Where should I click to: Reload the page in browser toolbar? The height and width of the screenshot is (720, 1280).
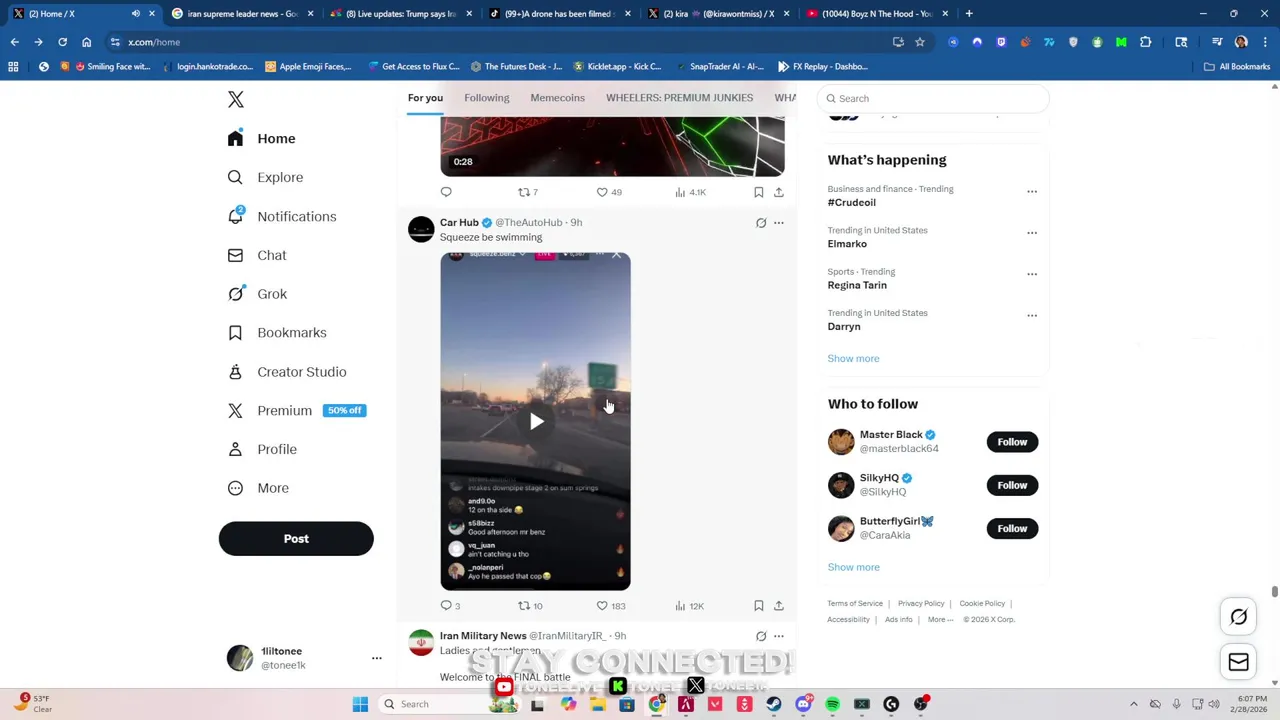62,42
